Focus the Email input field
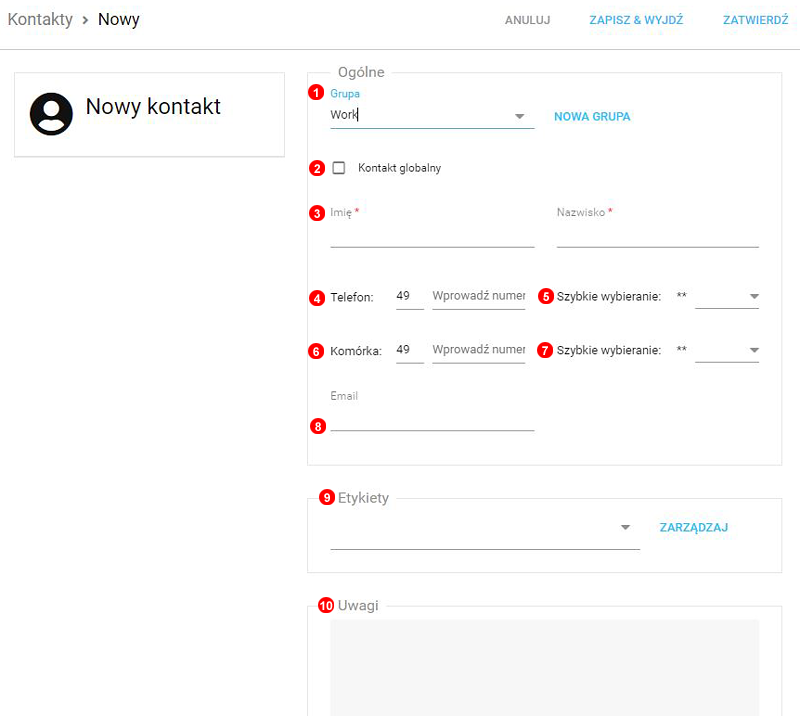Screen dimensions: 800x716 pos(432,419)
